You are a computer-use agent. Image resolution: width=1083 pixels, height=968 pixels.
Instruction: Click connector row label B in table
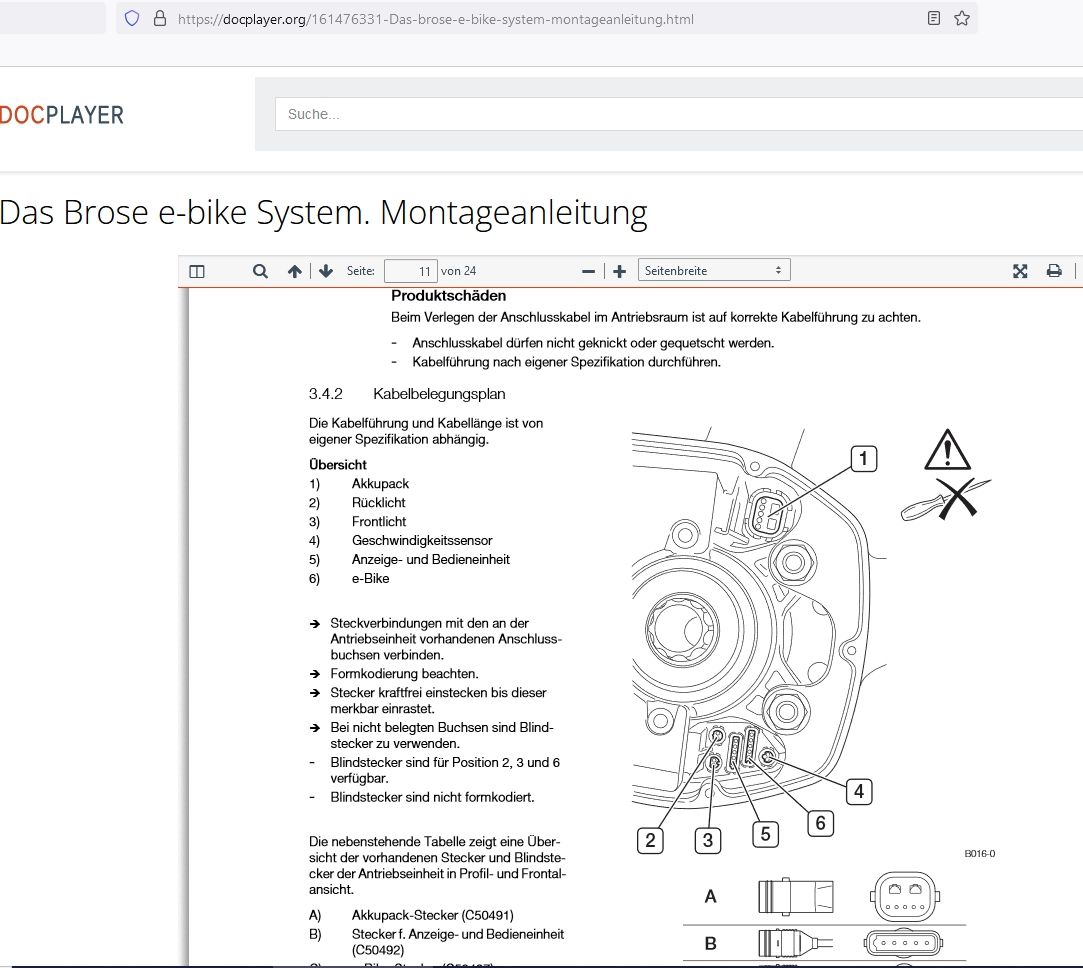tap(710, 943)
